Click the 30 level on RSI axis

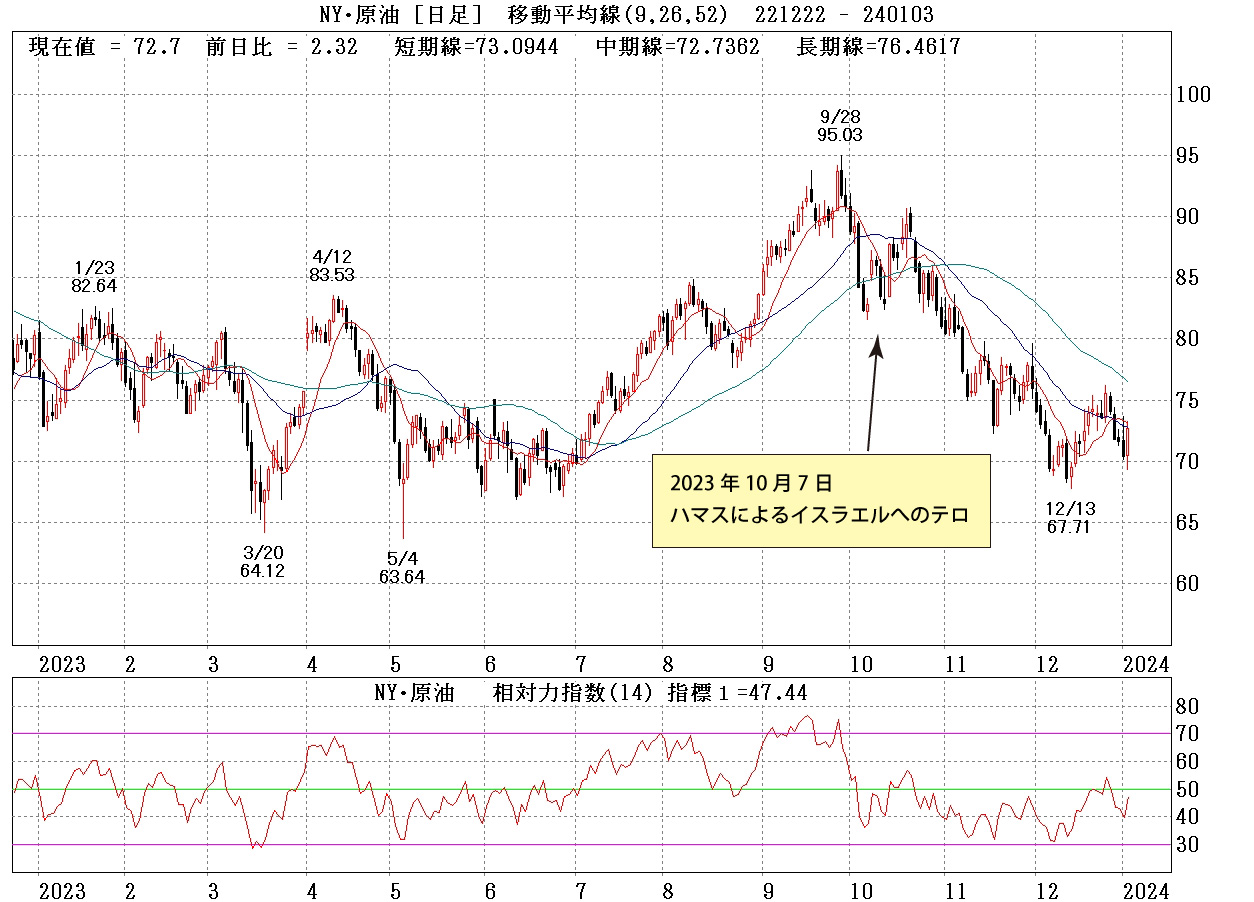(x=1190, y=845)
